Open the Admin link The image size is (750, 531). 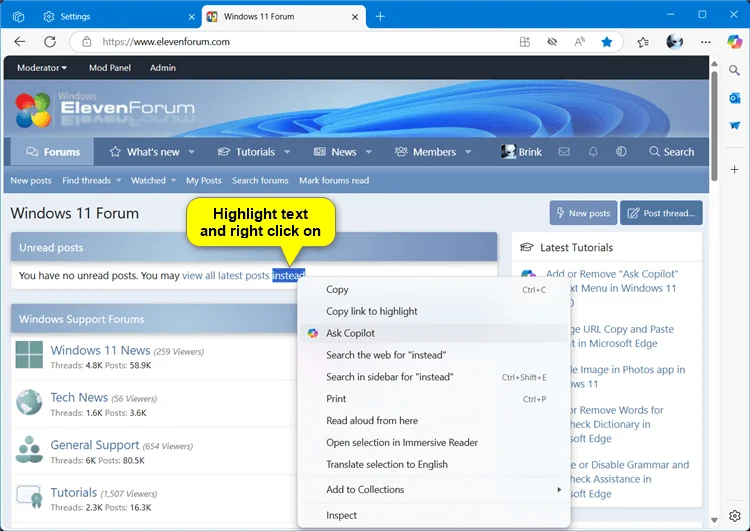click(163, 68)
